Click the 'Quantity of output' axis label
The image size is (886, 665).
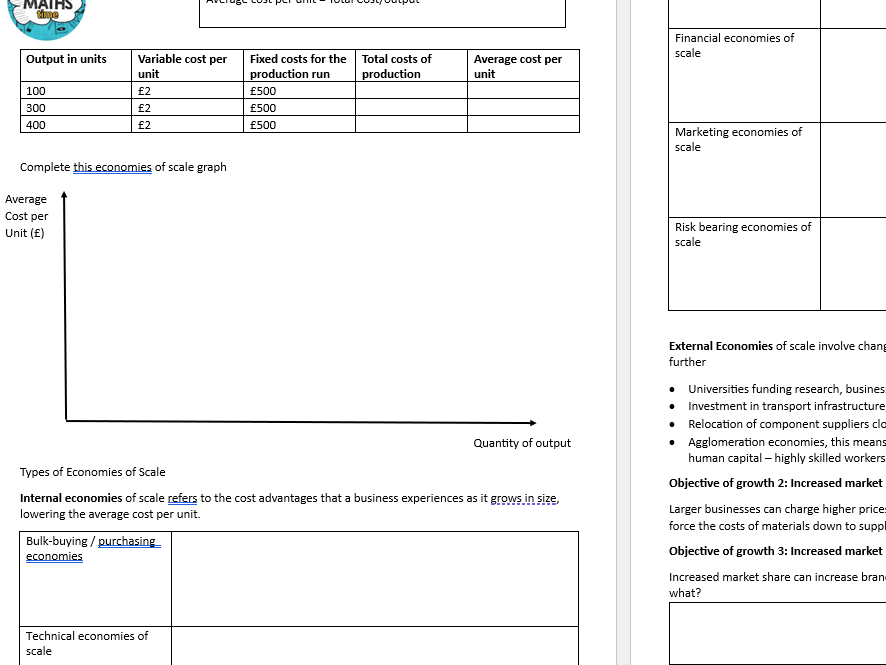522,443
